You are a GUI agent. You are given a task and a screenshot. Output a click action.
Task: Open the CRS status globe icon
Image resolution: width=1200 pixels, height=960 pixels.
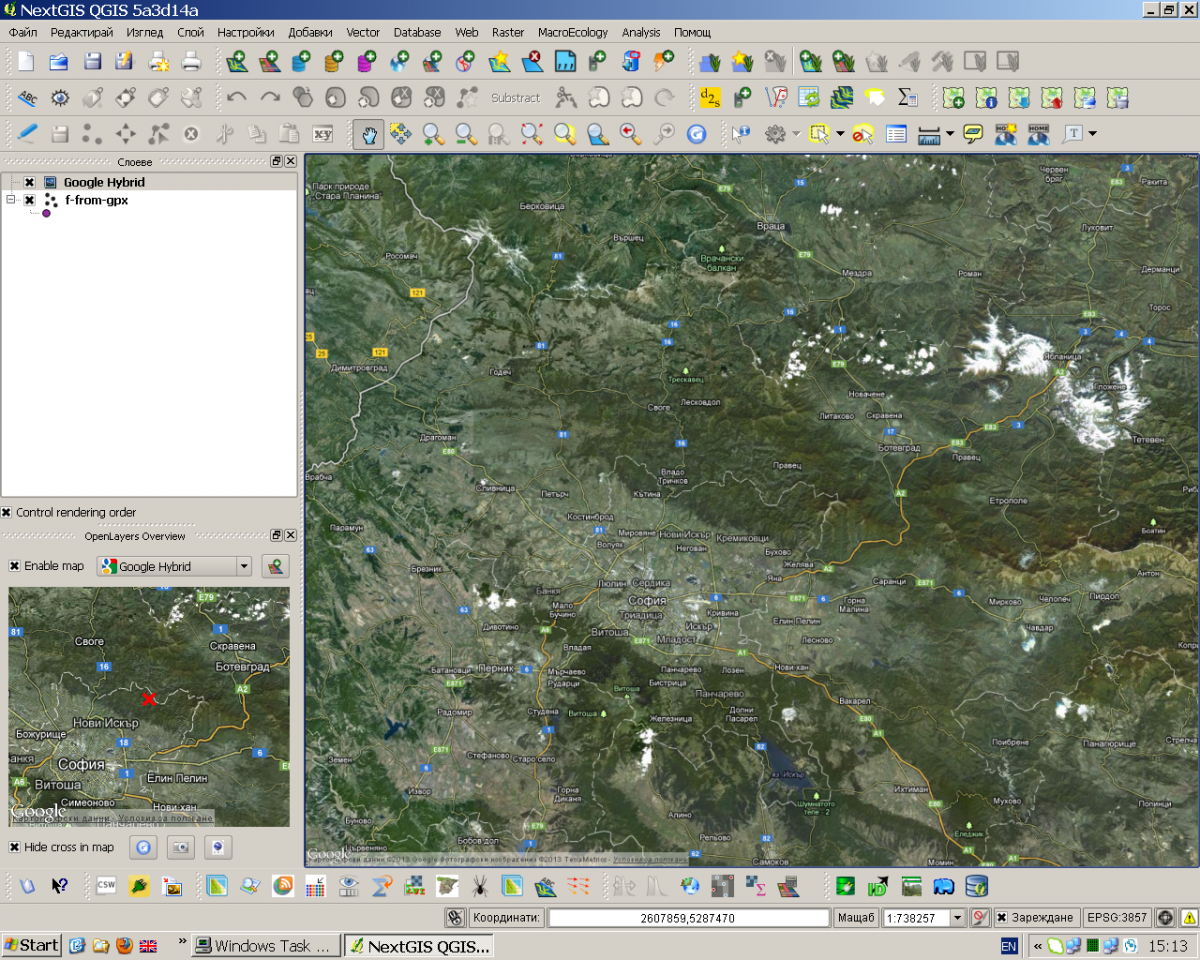[x=1165, y=918]
